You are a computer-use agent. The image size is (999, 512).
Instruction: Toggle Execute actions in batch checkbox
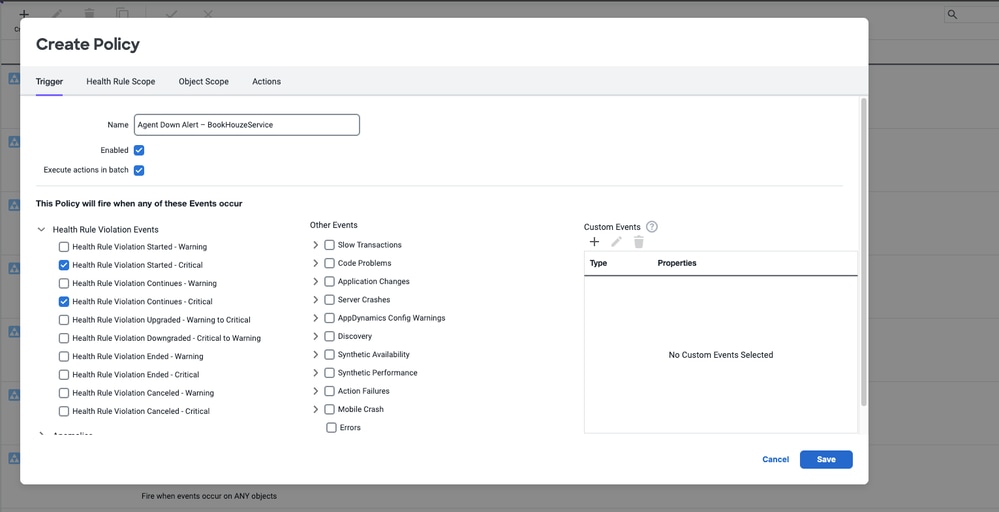[139, 170]
